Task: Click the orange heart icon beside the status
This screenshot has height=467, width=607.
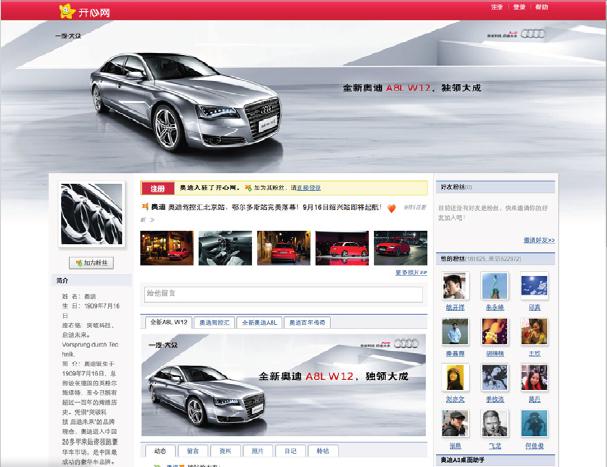Action: (x=391, y=208)
